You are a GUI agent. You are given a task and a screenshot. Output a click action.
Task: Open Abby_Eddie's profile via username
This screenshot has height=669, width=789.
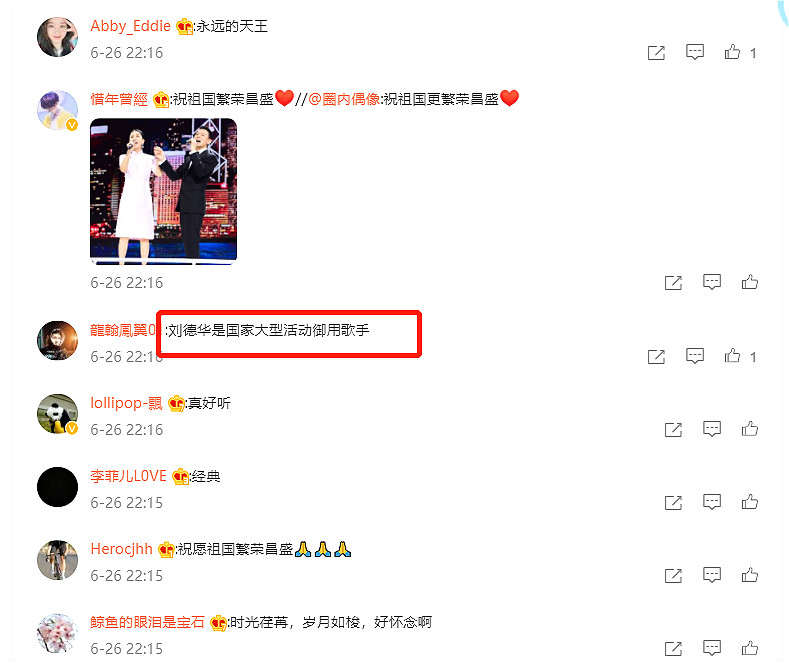tap(130, 26)
